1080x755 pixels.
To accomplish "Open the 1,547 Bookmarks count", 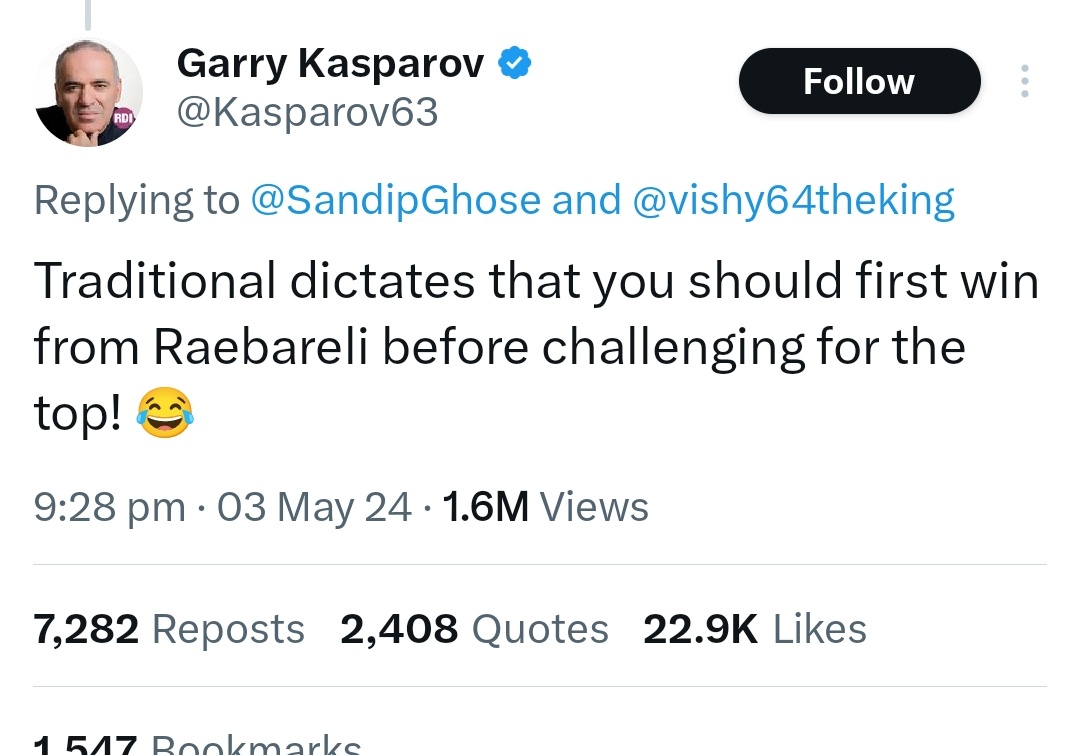I will coord(197,744).
